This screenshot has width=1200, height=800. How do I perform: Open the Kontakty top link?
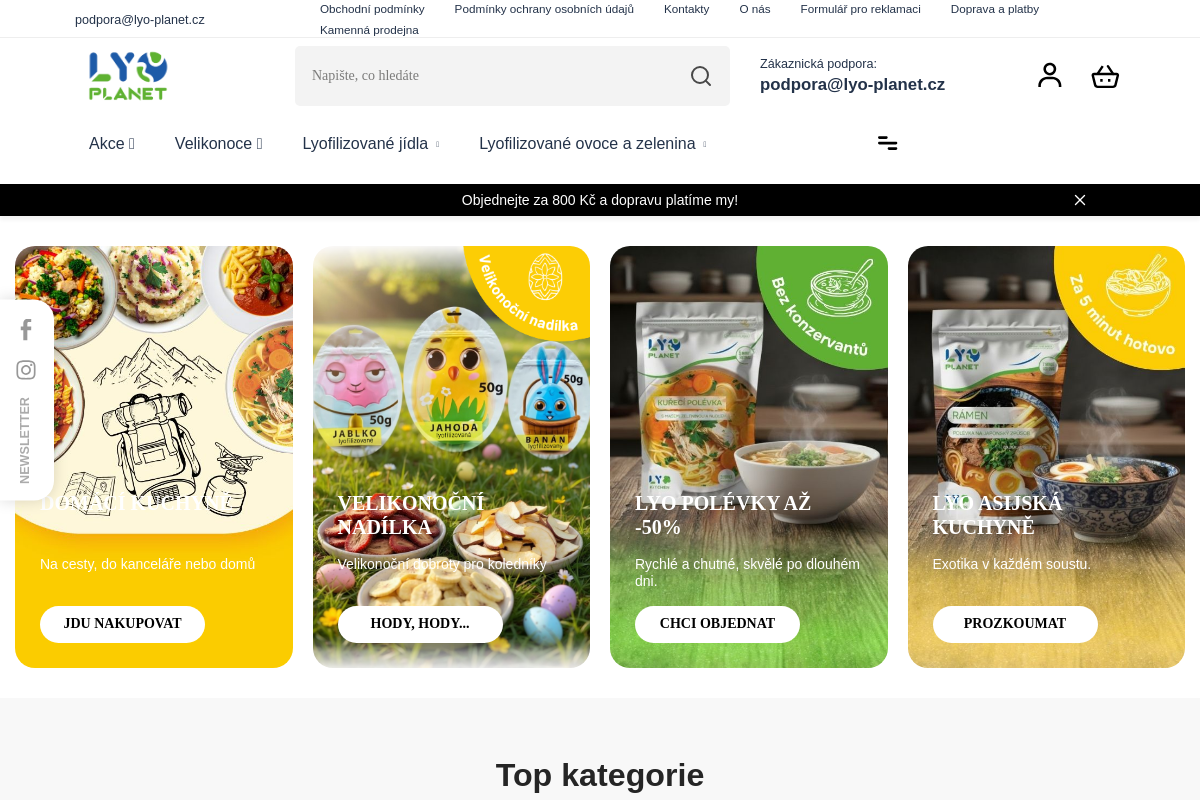[686, 9]
